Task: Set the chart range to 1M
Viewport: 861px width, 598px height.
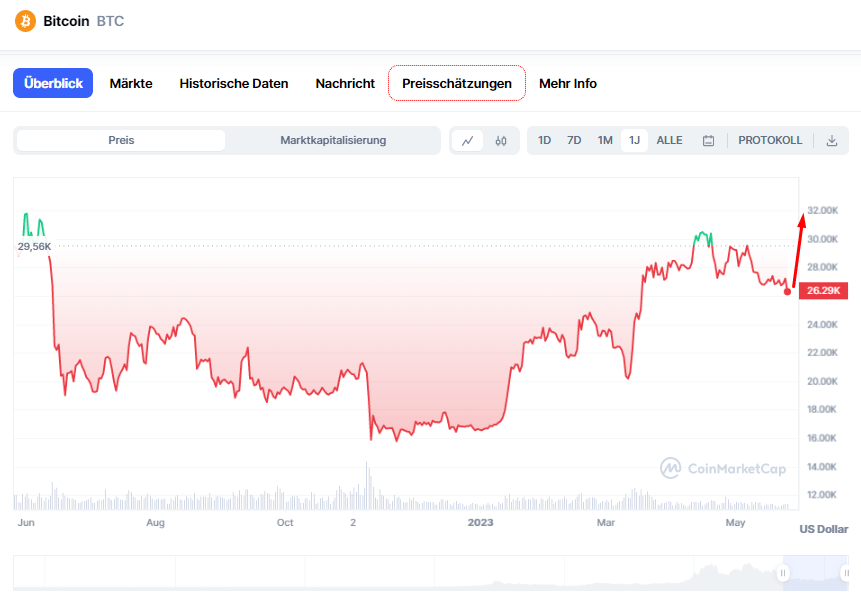Action: pyautogui.click(x=605, y=141)
